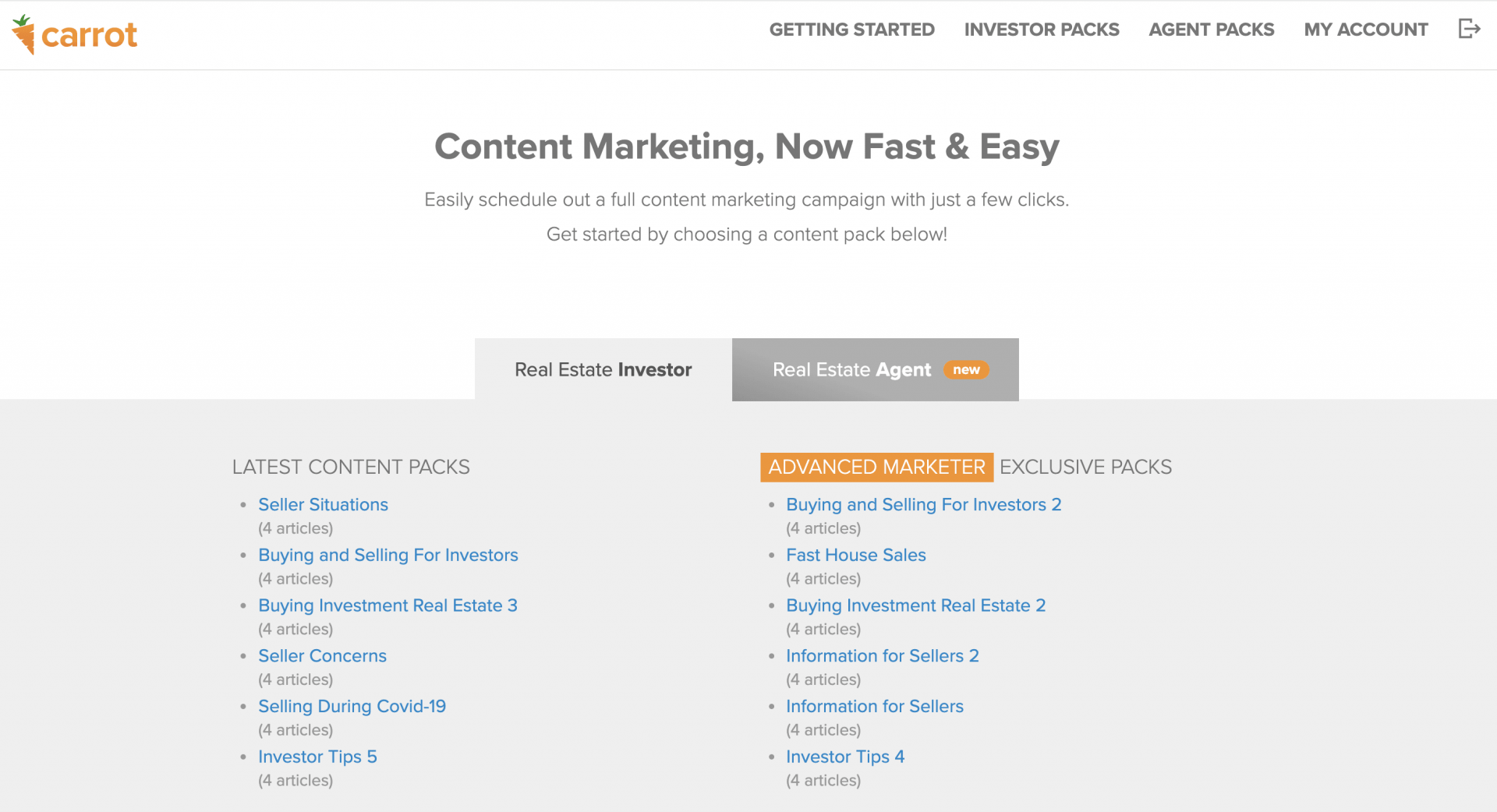The height and width of the screenshot is (812, 1497).
Task: Open Buying Investment Real Estate 3 pack
Action: coord(388,605)
